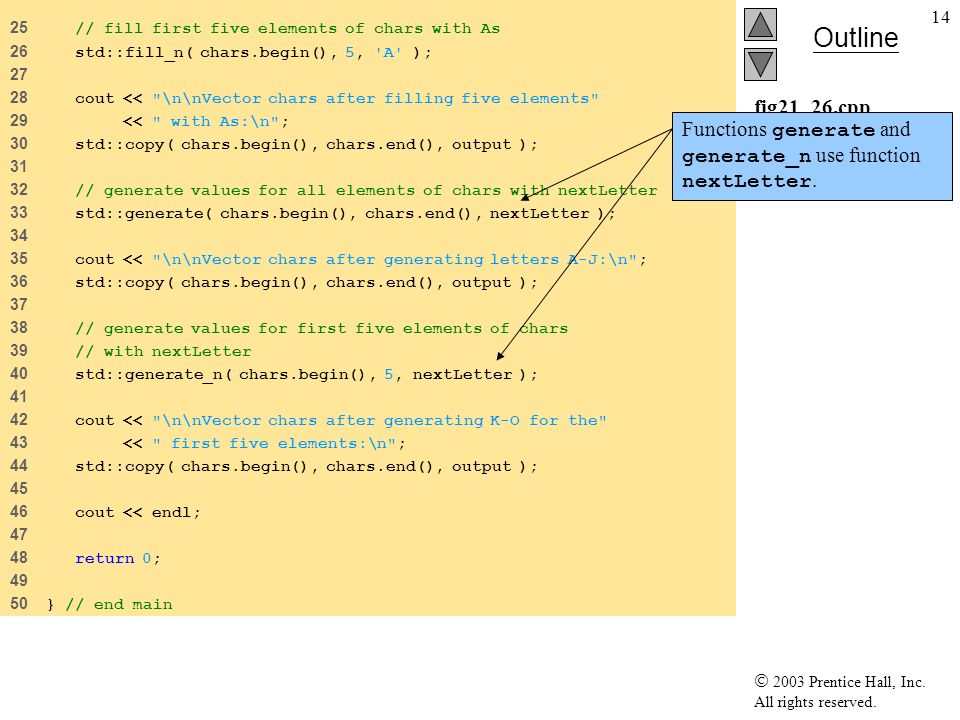Click the std::fill_n statement on line 26

(253, 53)
